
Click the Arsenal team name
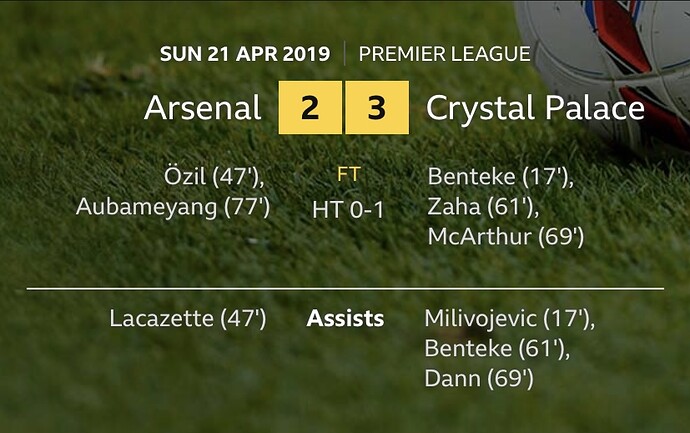203,108
